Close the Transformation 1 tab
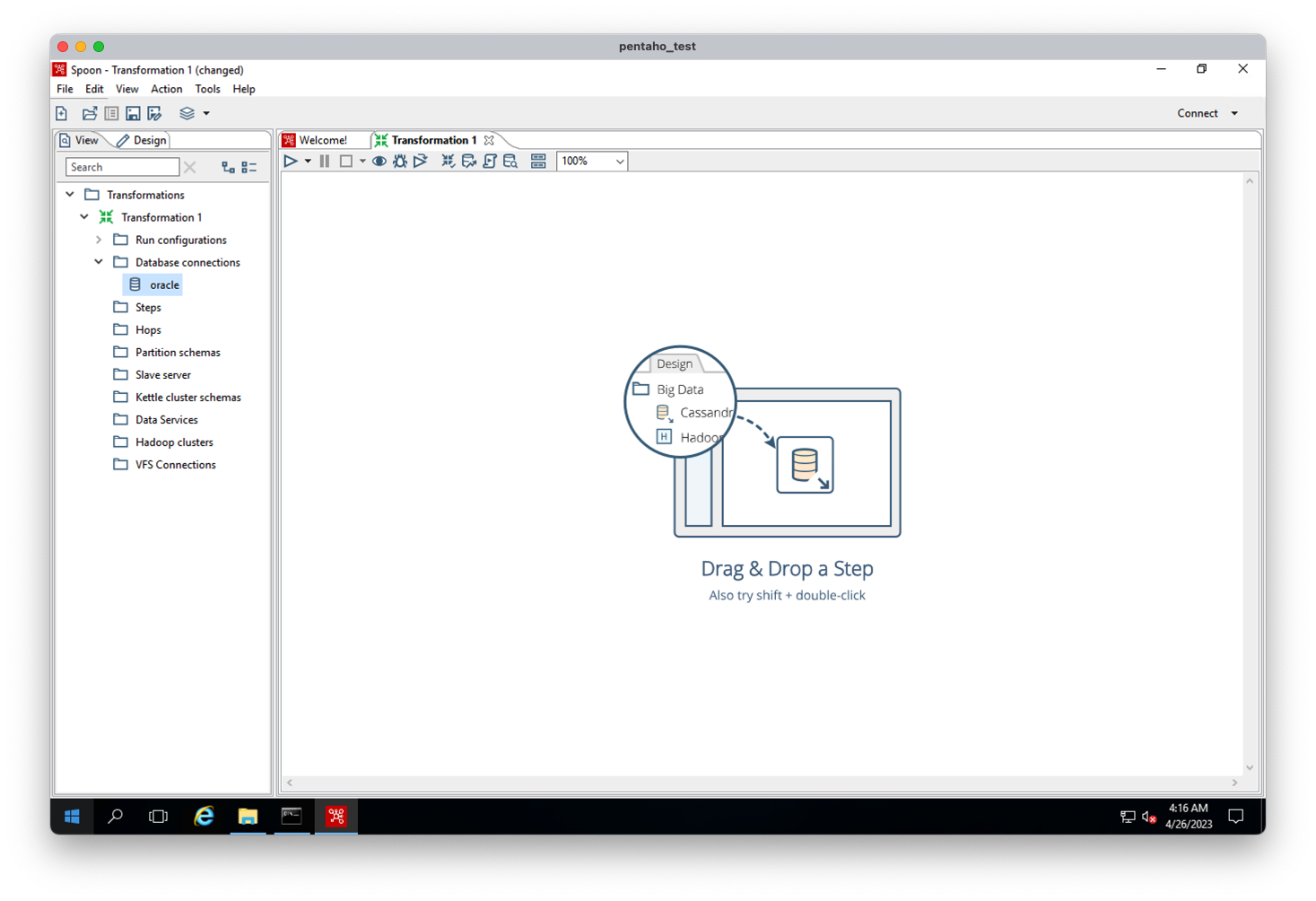The height and width of the screenshot is (901, 1316). (489, 140)
